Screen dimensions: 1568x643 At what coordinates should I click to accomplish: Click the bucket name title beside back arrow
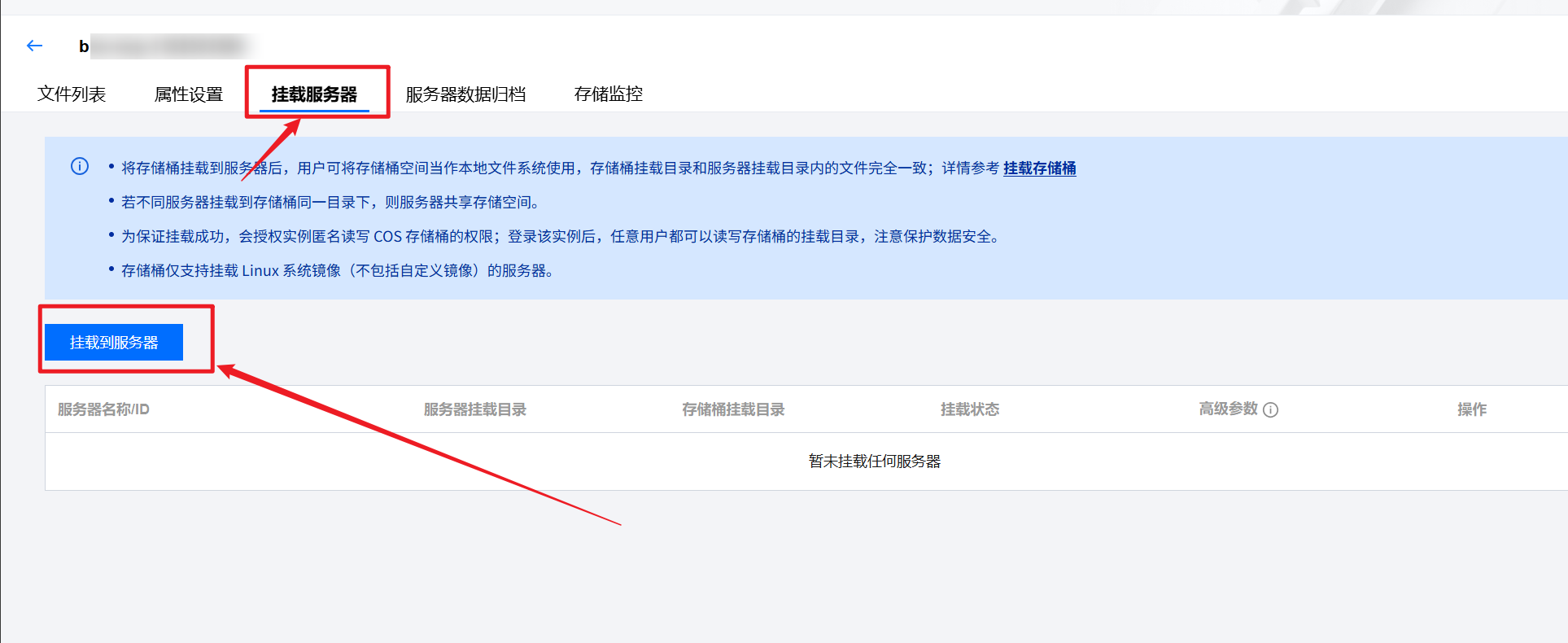pyautogui.click(x=163, y=46)
